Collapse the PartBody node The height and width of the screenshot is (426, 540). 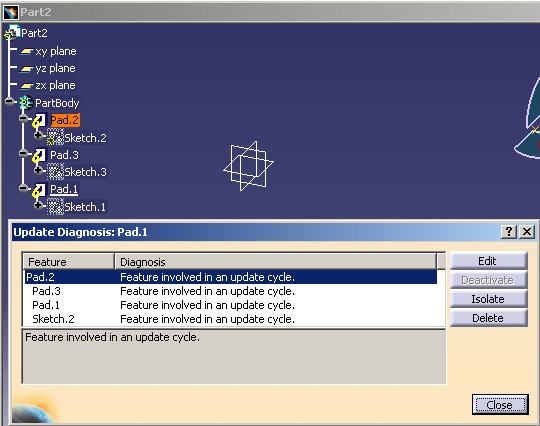[10, 101]
